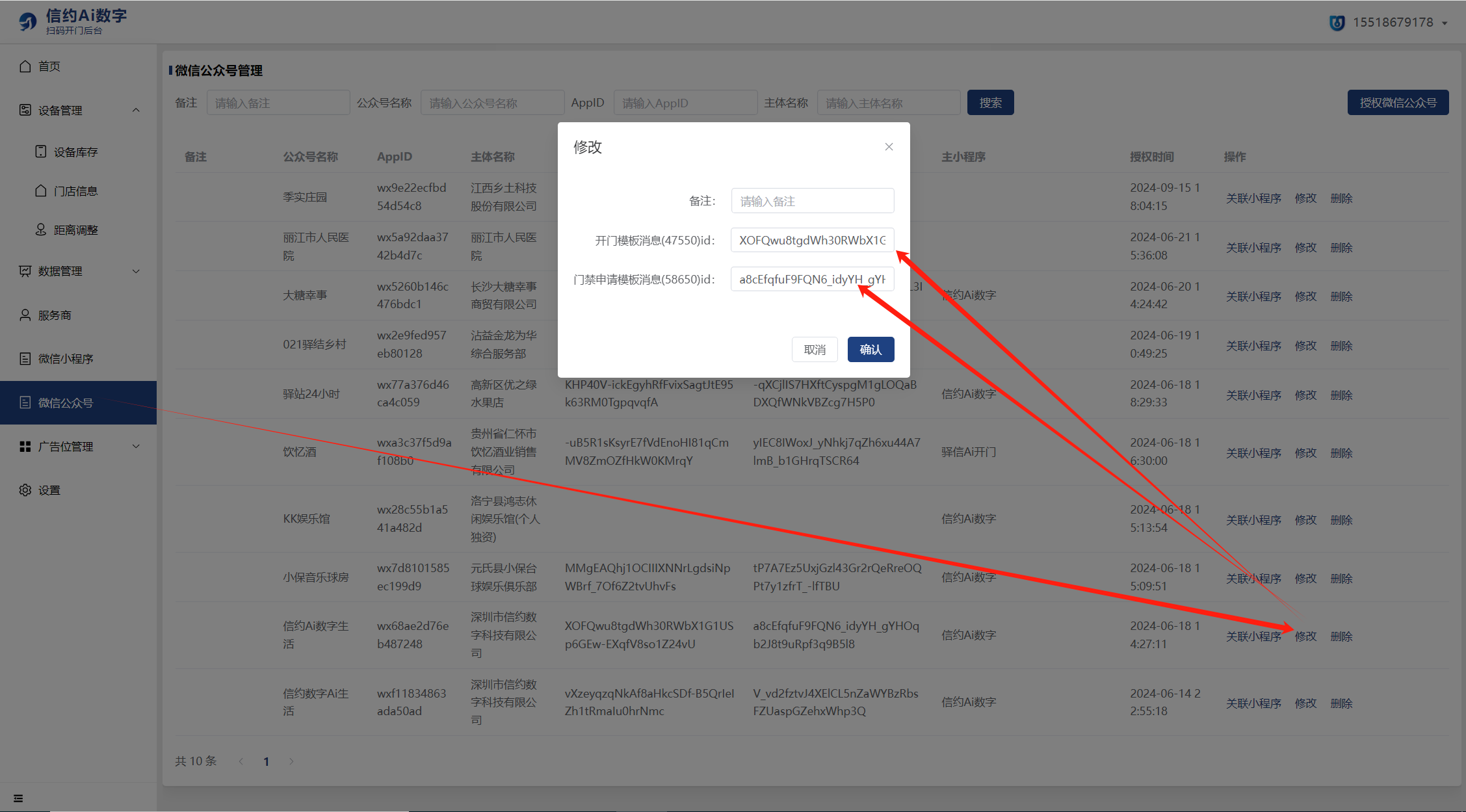Click the sidebar collapse hamburger icon
Screen dimensions: 1466x812
[x=18, y=798]
